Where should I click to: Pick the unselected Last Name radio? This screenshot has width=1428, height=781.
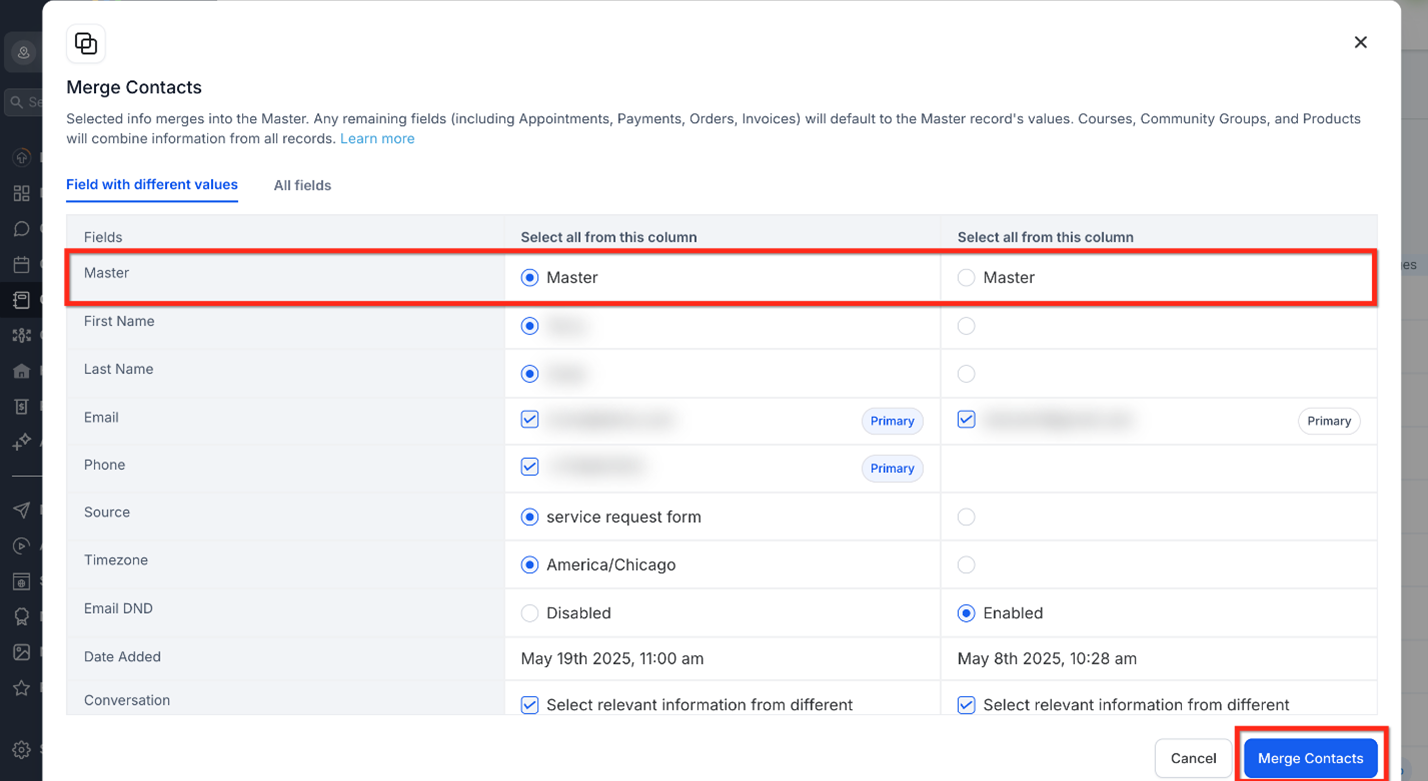pos(966,374)
